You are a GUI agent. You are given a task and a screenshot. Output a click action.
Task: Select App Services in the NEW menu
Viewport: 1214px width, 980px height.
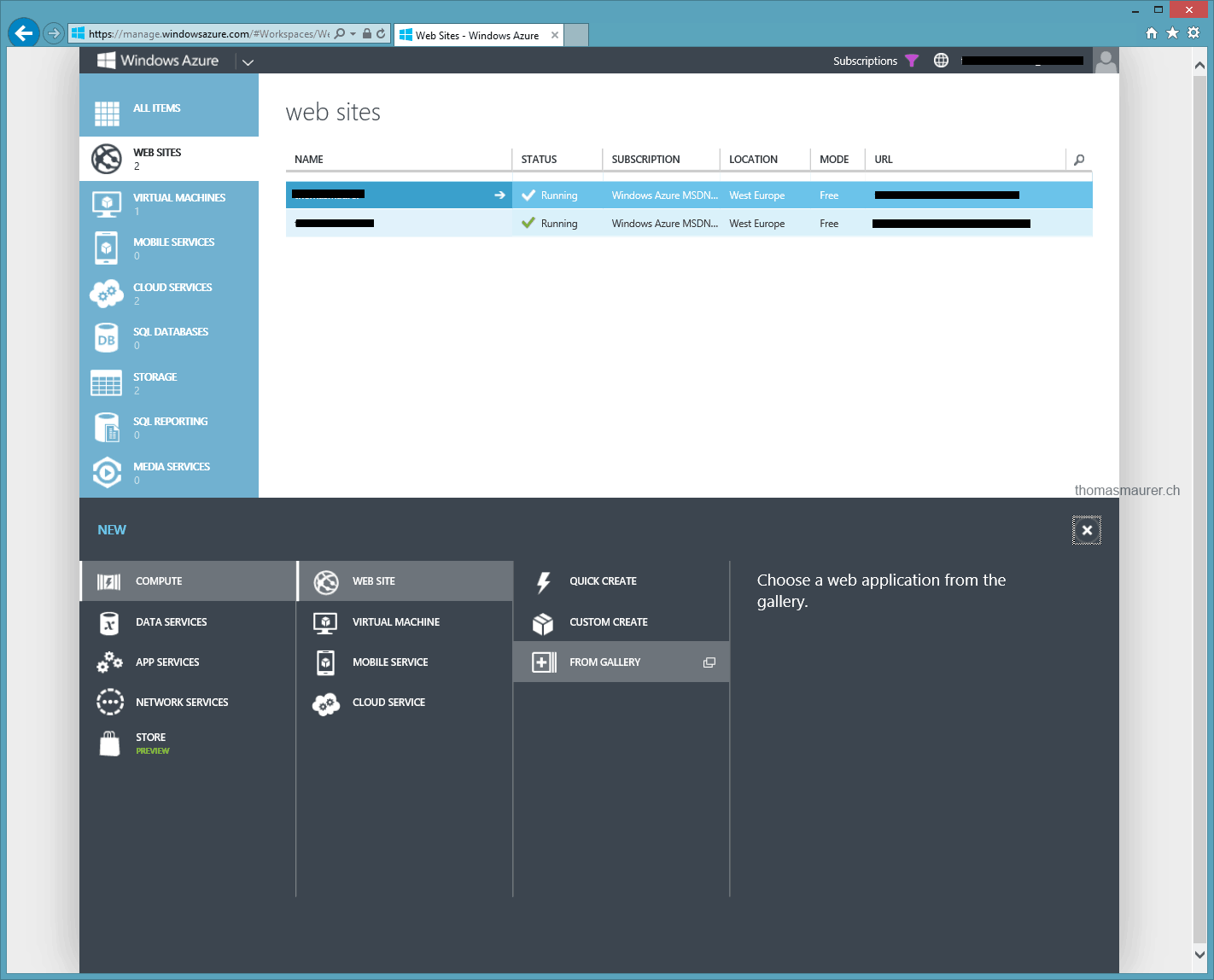click(x=188, y=662)
